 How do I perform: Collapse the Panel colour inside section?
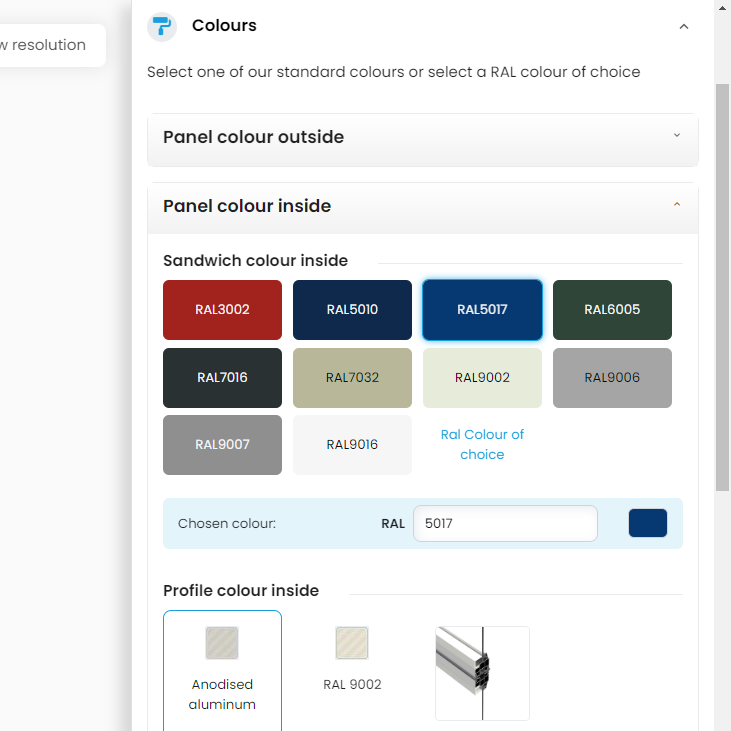[676, 206]
